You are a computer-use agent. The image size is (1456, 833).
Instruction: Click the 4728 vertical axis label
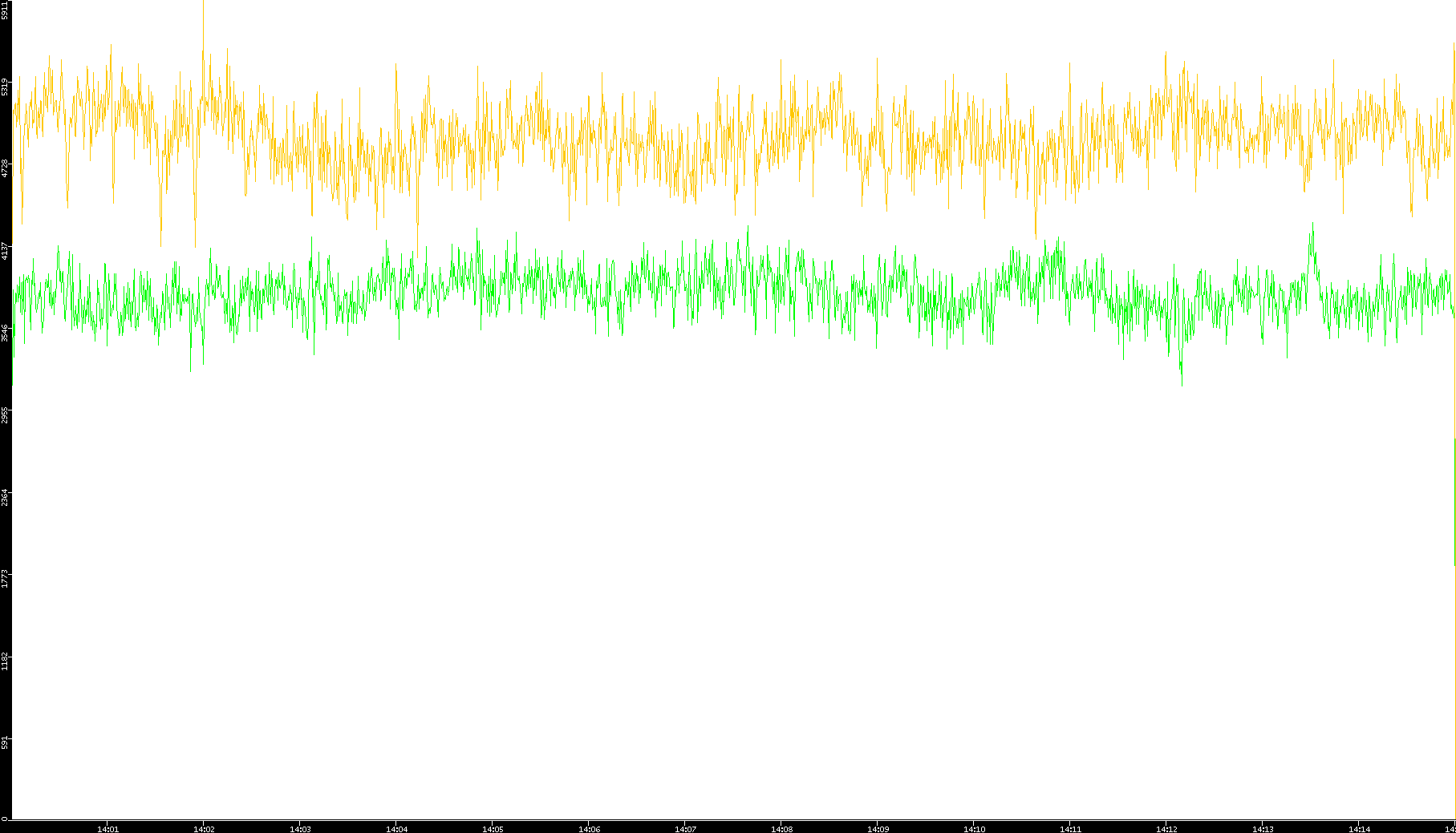[x=5, y=168]
